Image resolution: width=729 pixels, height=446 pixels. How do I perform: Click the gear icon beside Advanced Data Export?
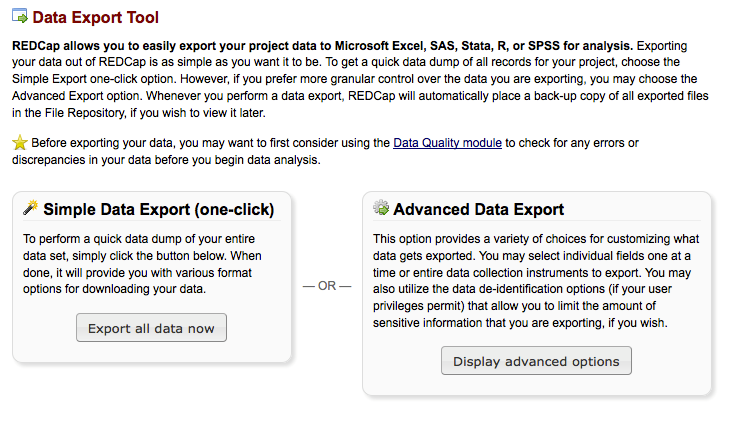(381, 209)
